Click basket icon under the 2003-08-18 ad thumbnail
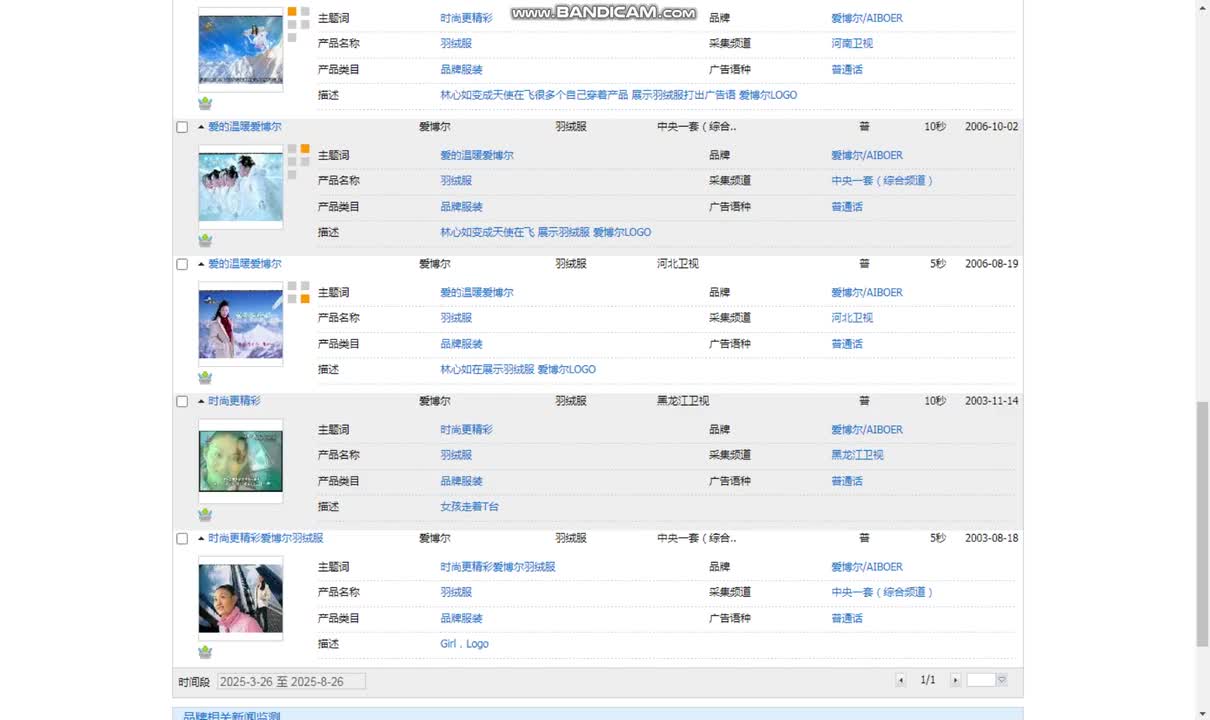This screenshot has height=720, width=1210. (205, 651)
